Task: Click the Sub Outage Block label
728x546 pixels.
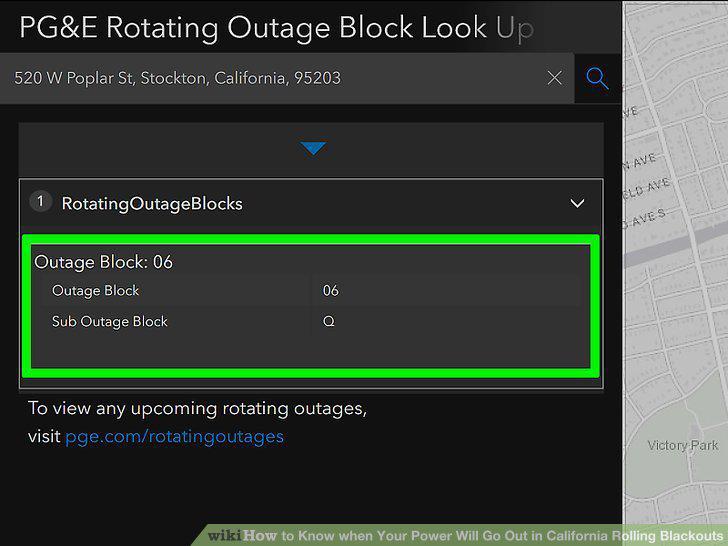Action: point(110,321)
